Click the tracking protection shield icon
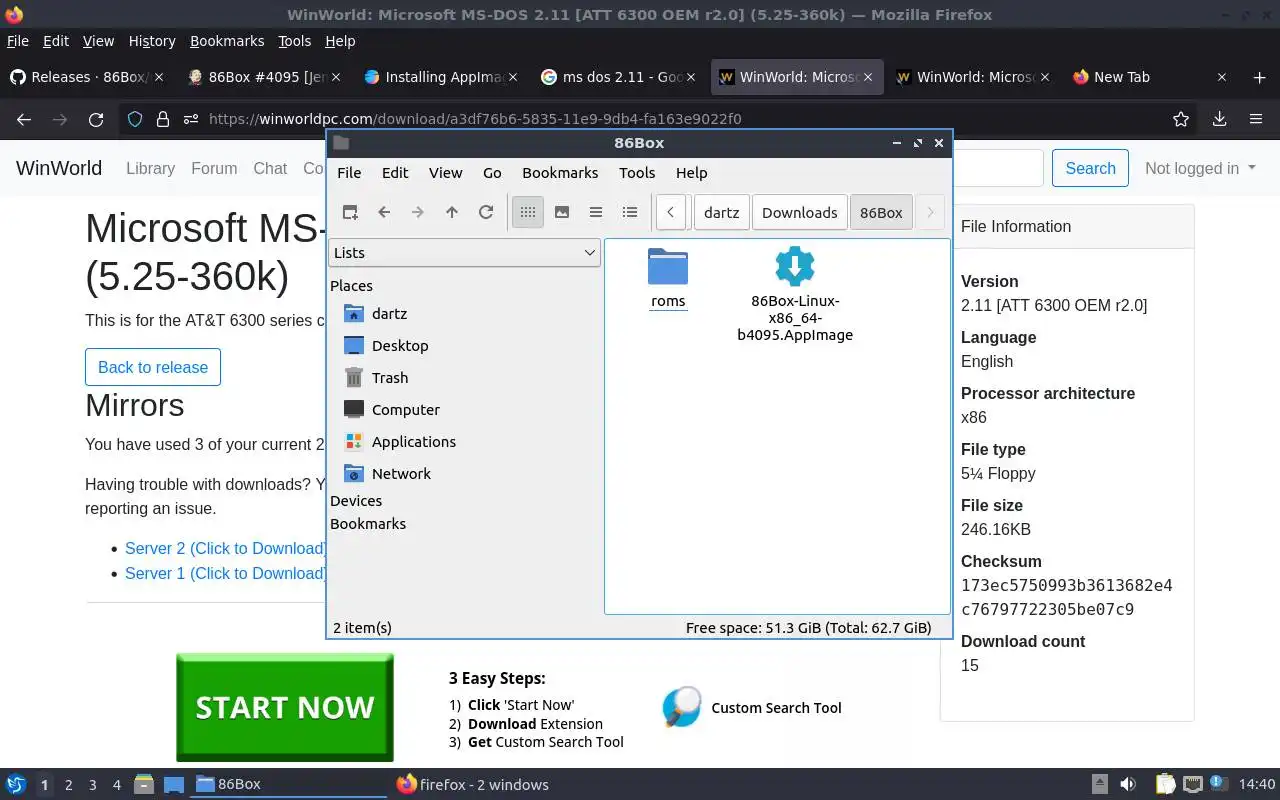This screenshot has width=1280, height=800. 135,119
